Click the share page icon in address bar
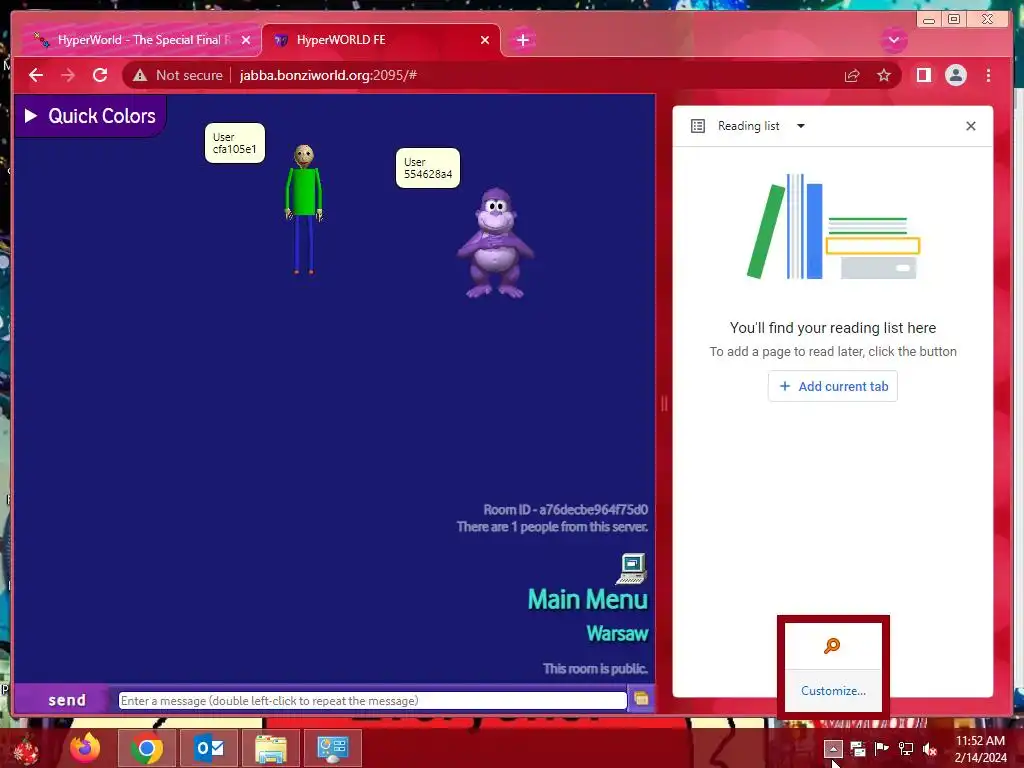The width and height of the screenshot is (1024, 768). click(x=852, y=76)
